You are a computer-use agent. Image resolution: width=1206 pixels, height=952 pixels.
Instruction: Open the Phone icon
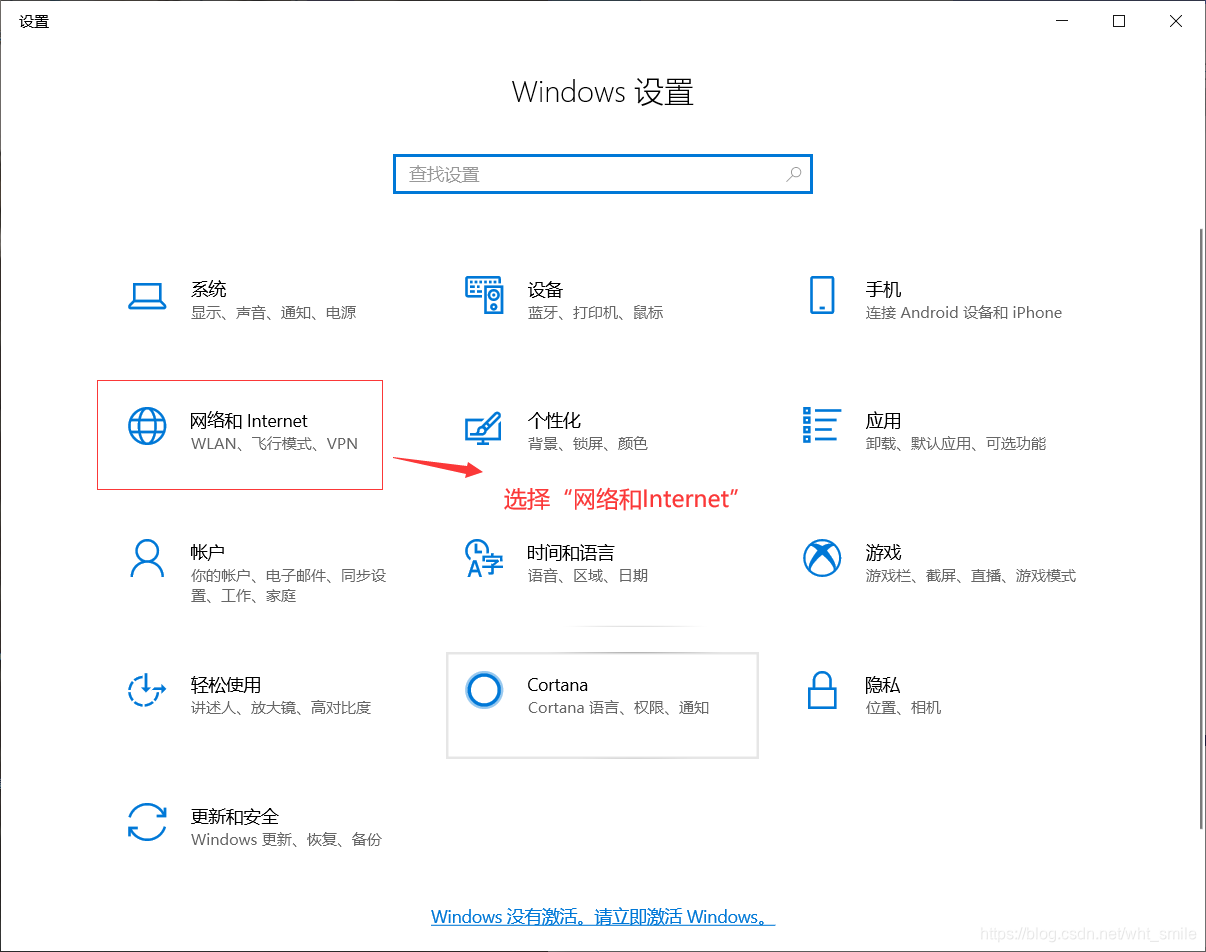point(822,295)
